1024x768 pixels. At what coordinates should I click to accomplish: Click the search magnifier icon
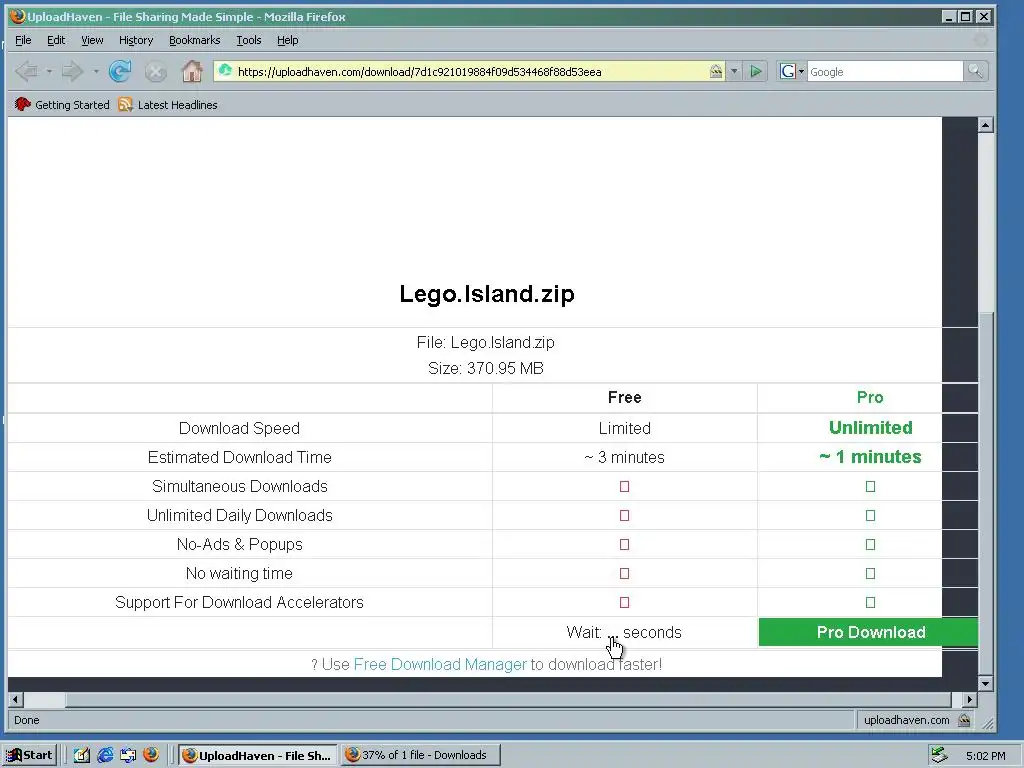click(x=975, y=71)
